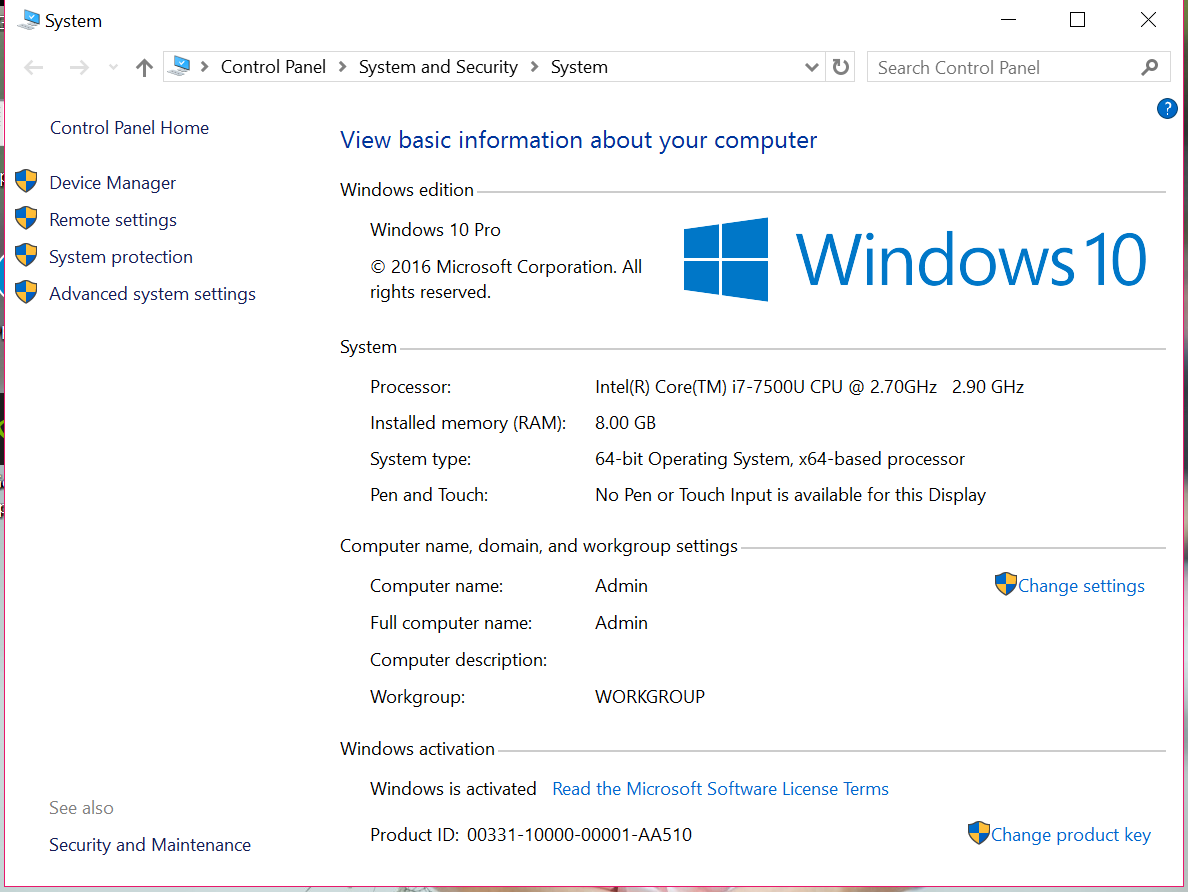The width and height of the screenshot is (1188, 892).
Task: Click the computer icon in address bar
Action: point(180,67)
